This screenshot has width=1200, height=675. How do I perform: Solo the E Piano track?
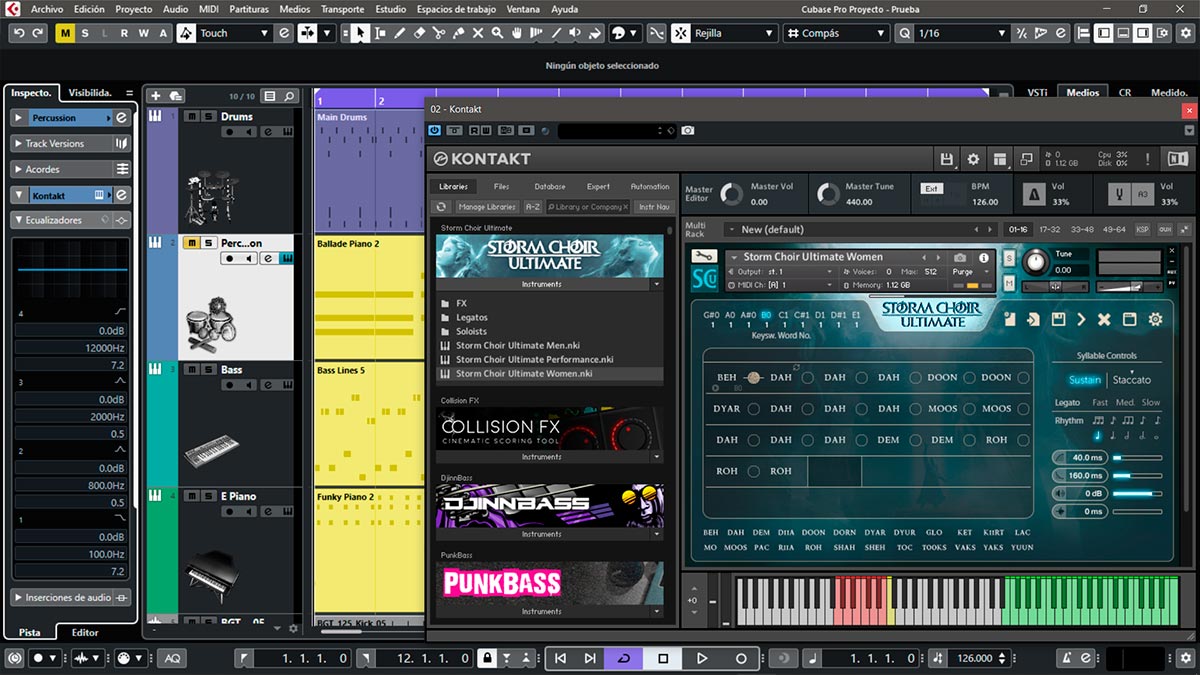[208, 496]
